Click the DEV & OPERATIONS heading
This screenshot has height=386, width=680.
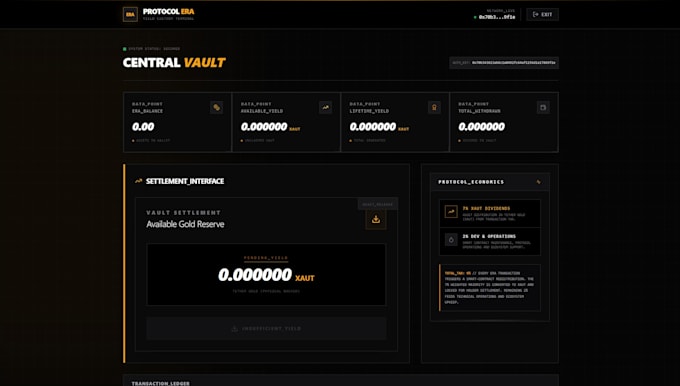coord(489,236)
